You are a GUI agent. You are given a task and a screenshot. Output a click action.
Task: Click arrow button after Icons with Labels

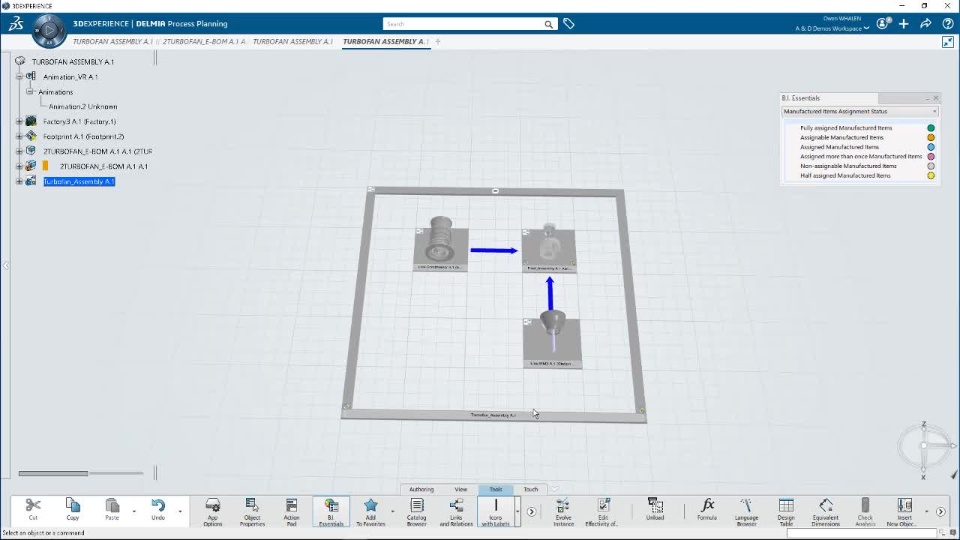click(531, 512)
